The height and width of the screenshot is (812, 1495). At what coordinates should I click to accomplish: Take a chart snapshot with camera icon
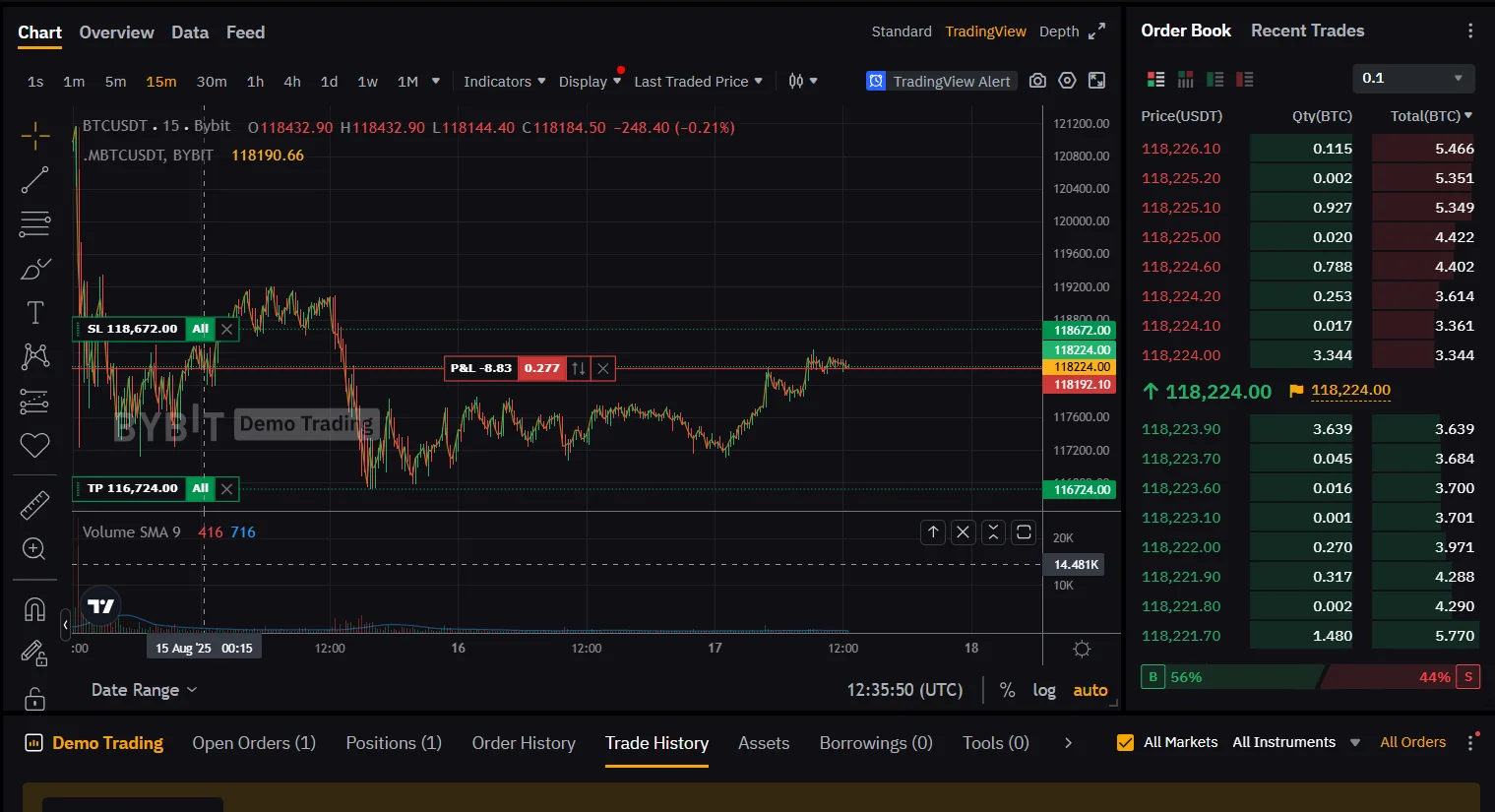click(1037, 81)
